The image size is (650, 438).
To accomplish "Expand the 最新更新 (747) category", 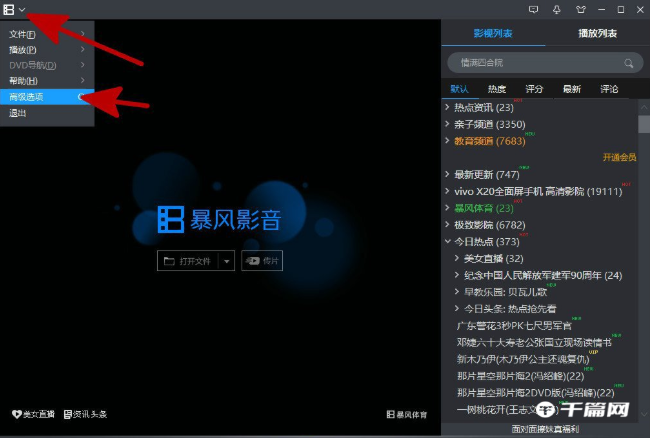I will coord(447,174).
